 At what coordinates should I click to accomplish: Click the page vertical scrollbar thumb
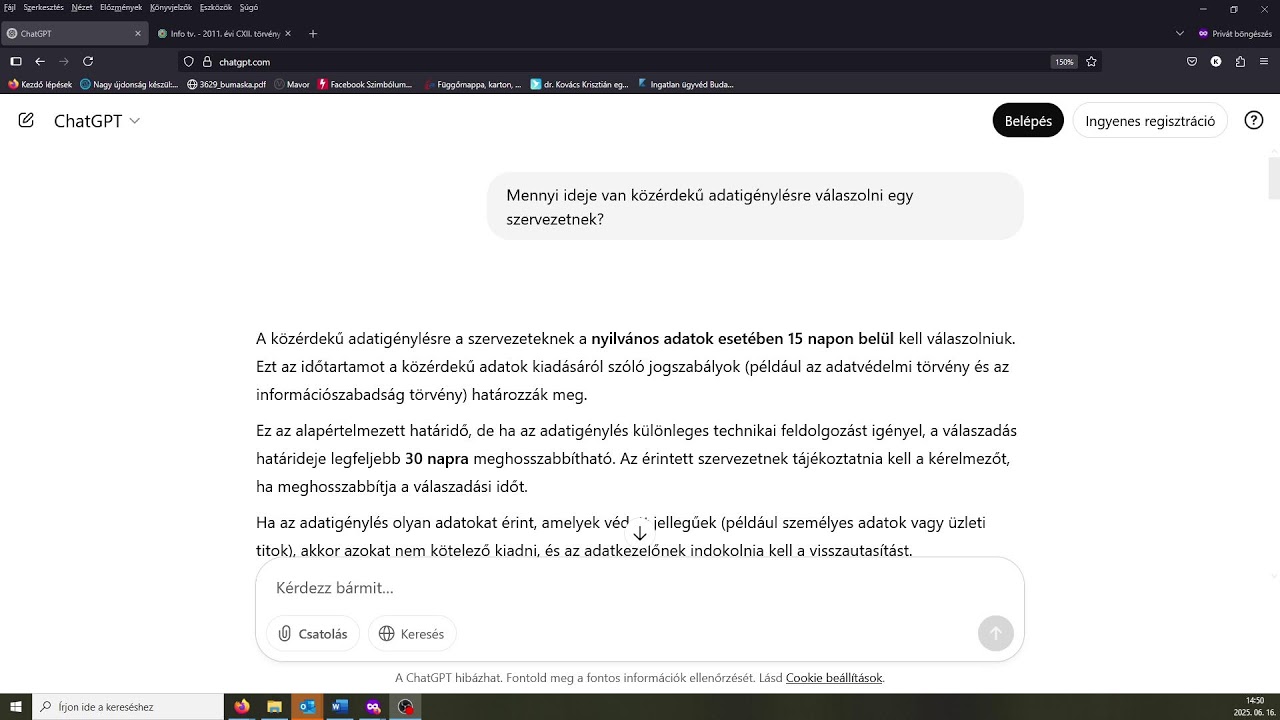click(1274, 178)
